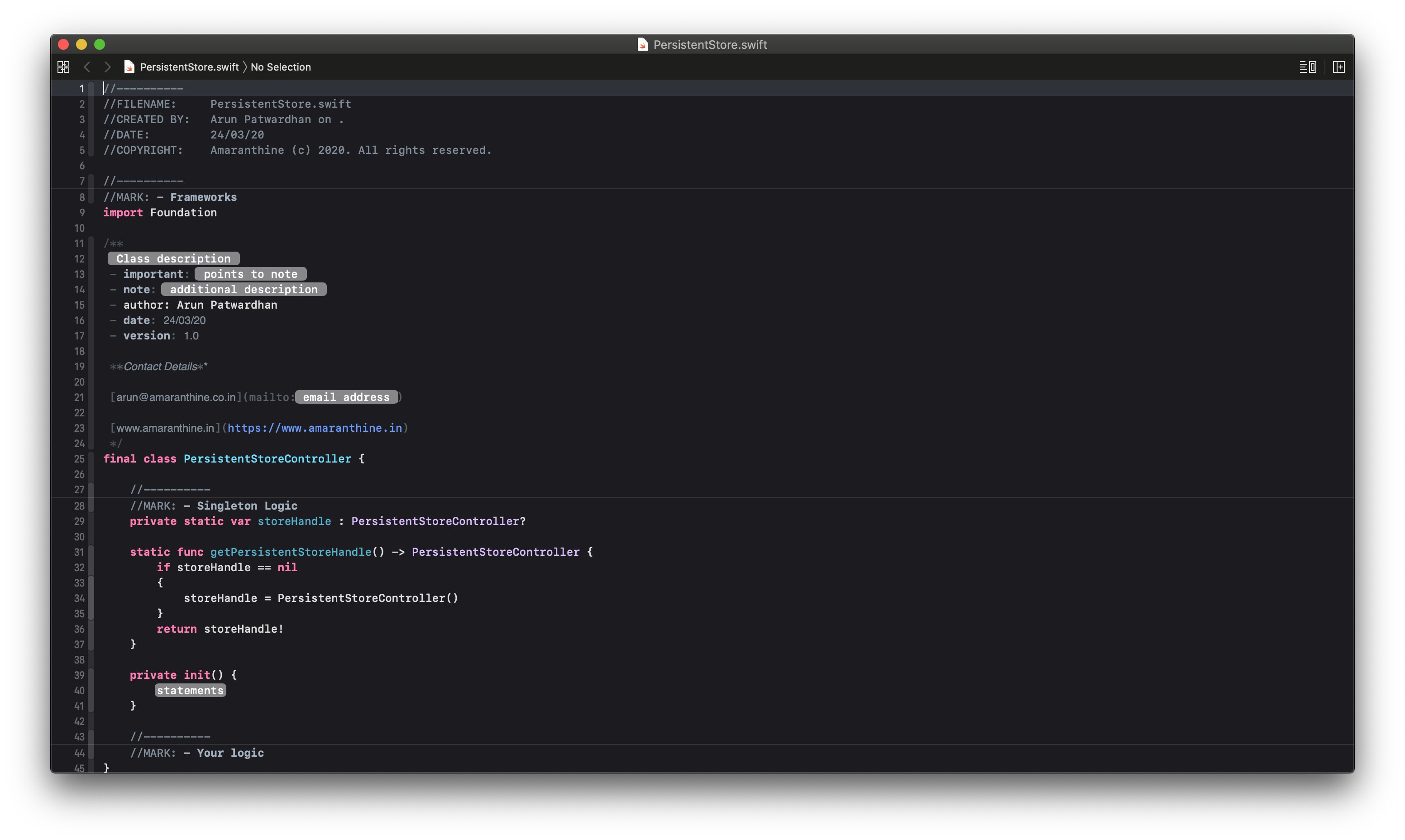
Task: Fold the code ribbon at line 31
Action: (x=91, y=552)
